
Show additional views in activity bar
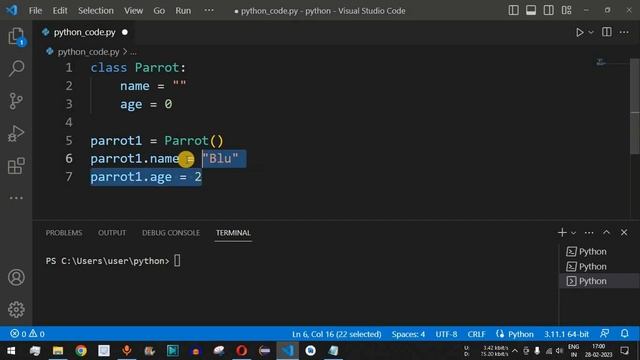click(x=16, y=198)
